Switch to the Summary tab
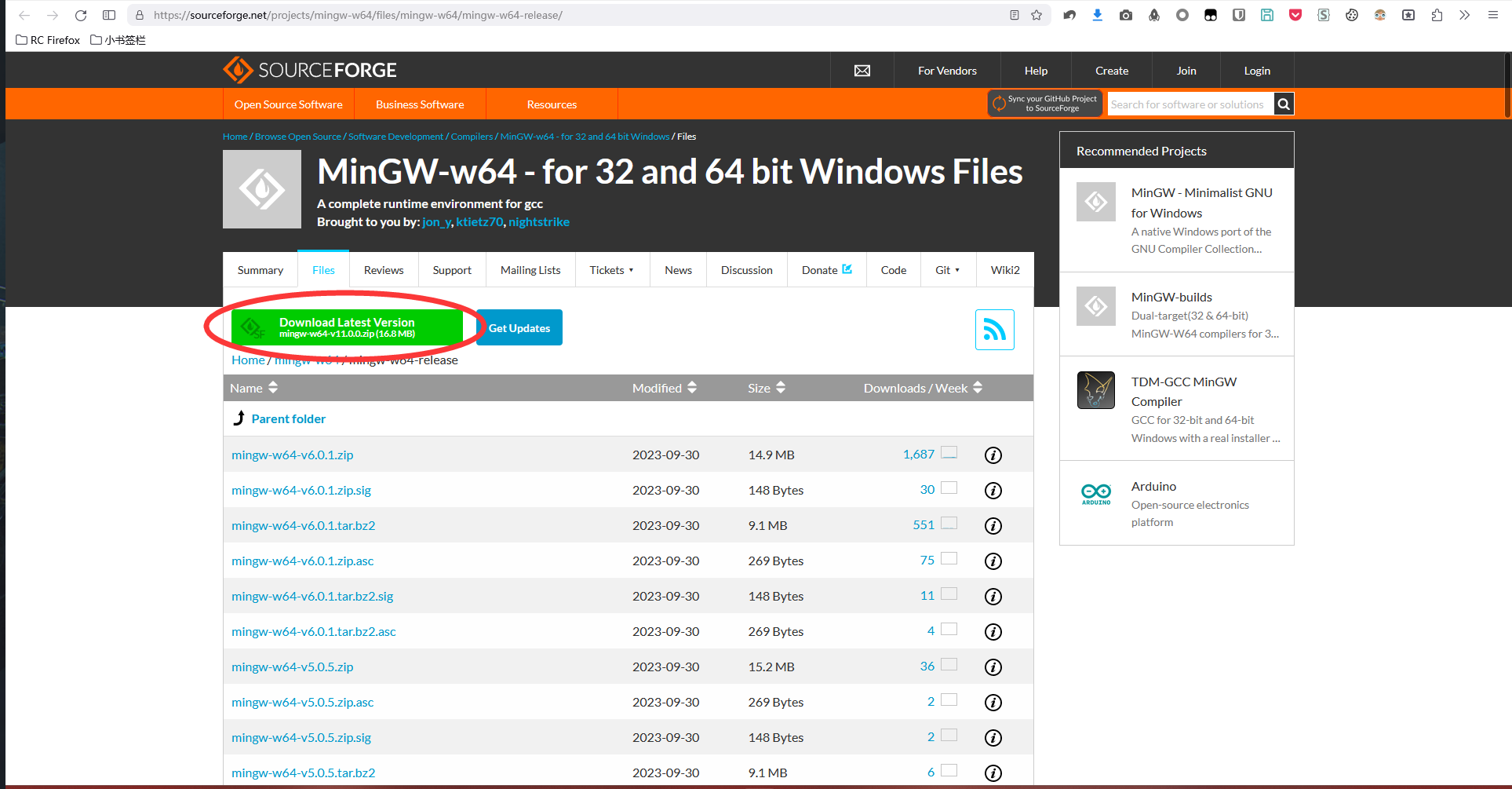 click(261, 270)
